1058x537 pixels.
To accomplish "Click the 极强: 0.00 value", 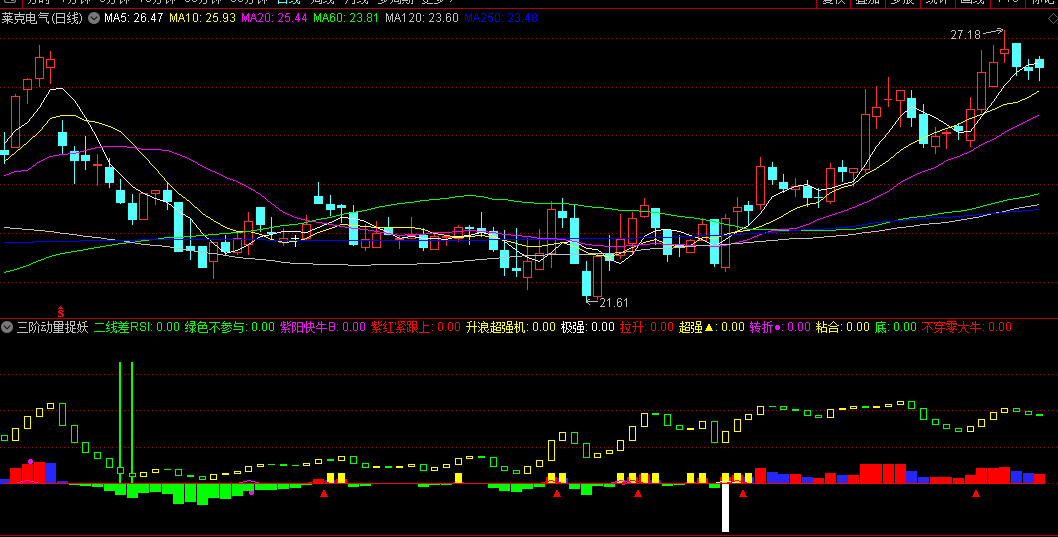I will pos(588,327).
